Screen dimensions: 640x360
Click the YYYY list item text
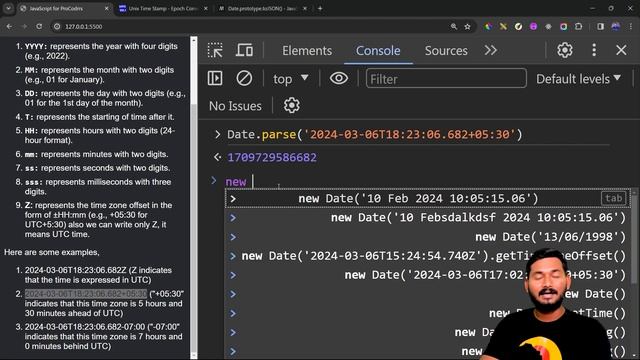pyautogui.click(x=101, y=51)
